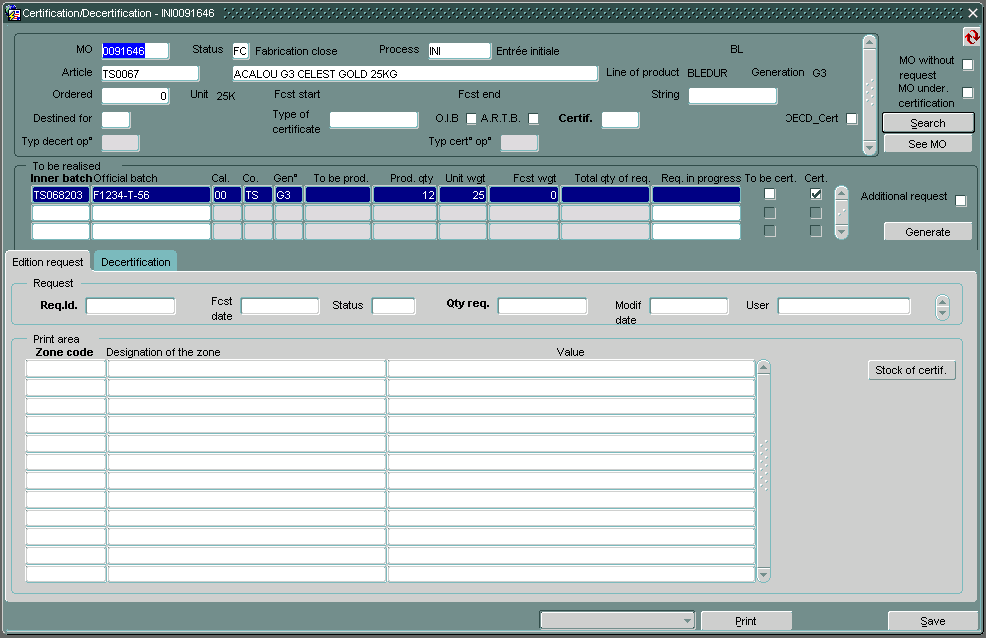Click the request Status field

[394, 306]
